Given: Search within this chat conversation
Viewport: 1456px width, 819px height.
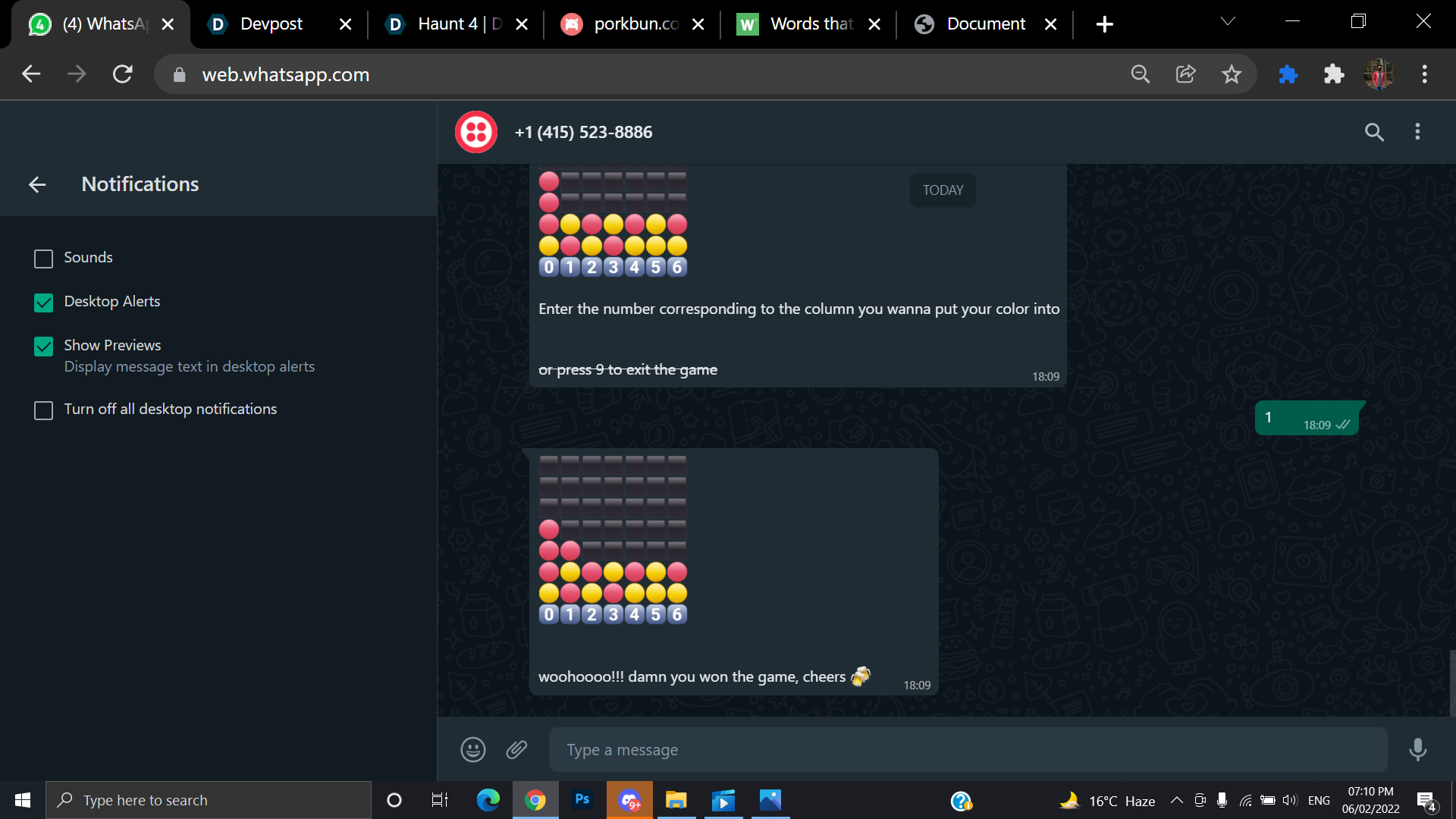Looking at the screenshot, I should point(1374,132).
